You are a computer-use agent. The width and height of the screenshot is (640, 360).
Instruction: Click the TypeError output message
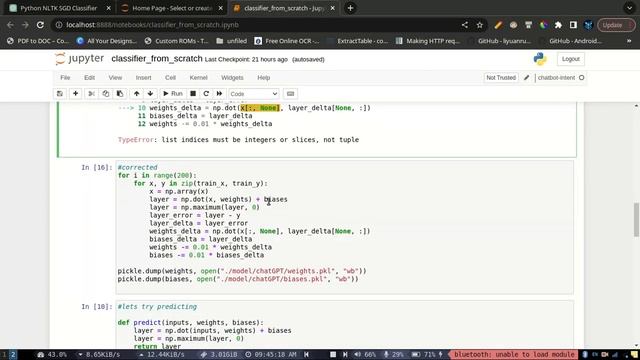(238, 140)
